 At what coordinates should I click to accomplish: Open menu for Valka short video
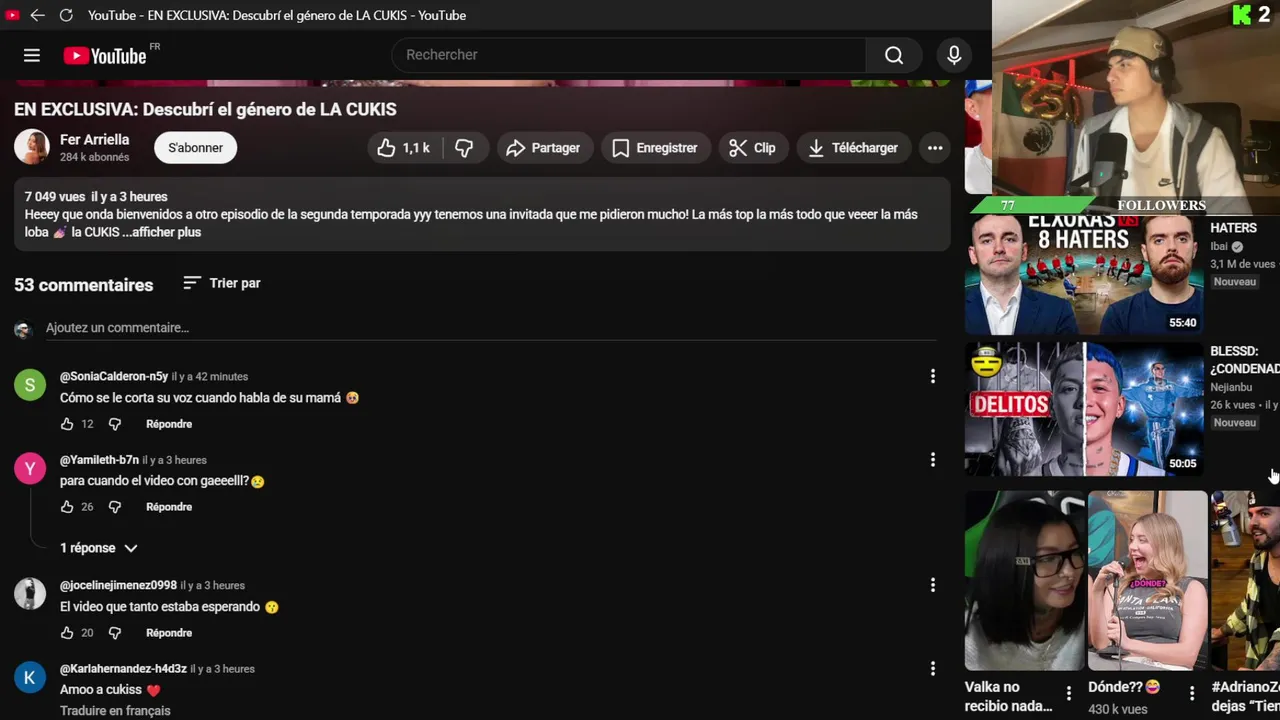tap(1068, 693)
